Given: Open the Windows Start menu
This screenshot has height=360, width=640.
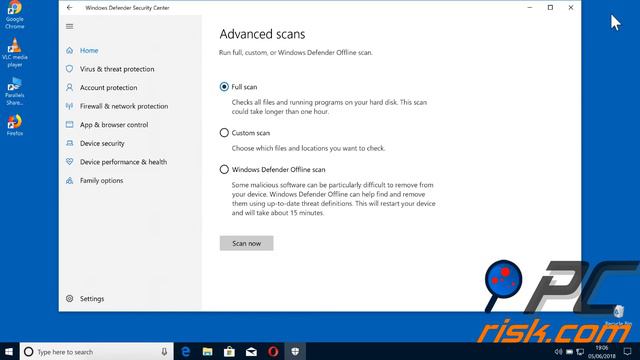Looking at the screenshot, I should tap(9, 351).
